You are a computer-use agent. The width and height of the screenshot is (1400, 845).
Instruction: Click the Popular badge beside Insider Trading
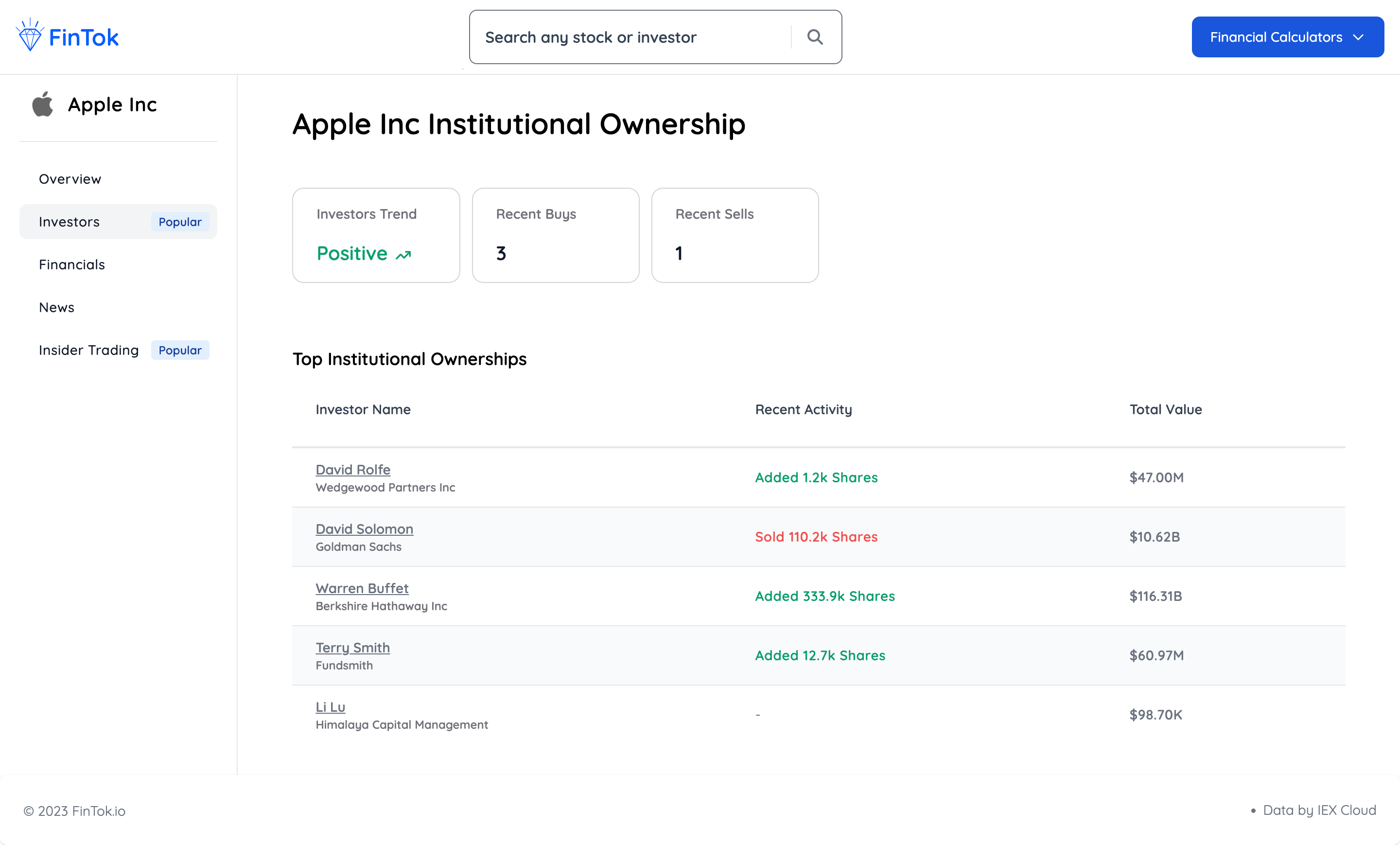[180, 350]
